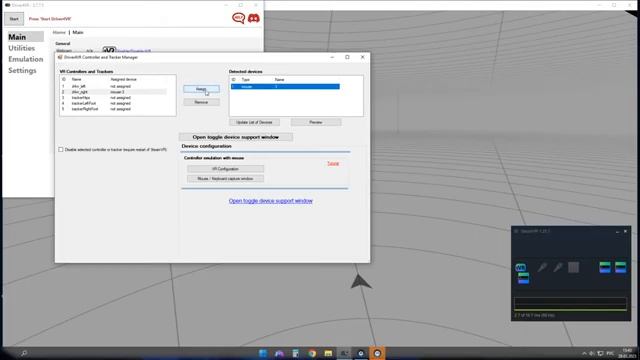Close the SteamVR status window

[625, 231]
